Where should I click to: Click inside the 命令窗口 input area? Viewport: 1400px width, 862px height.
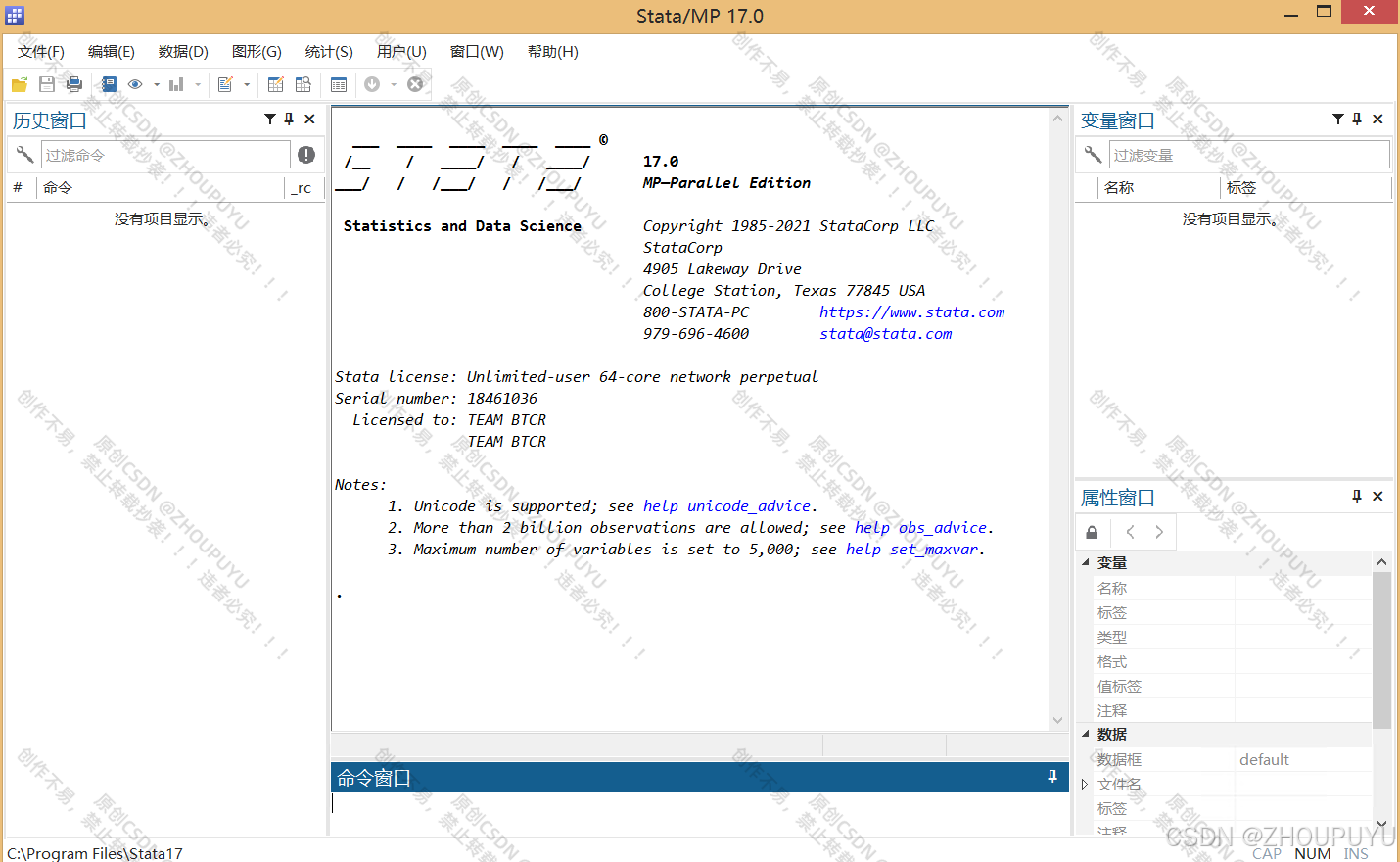click(x=699, y=813)
